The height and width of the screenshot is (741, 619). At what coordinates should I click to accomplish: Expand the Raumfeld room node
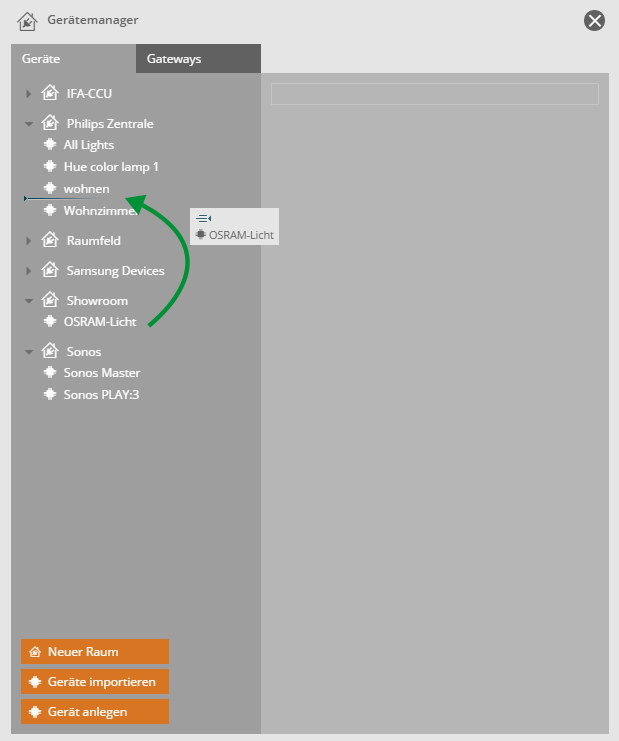pyautogui.click(x=29, y=241)
